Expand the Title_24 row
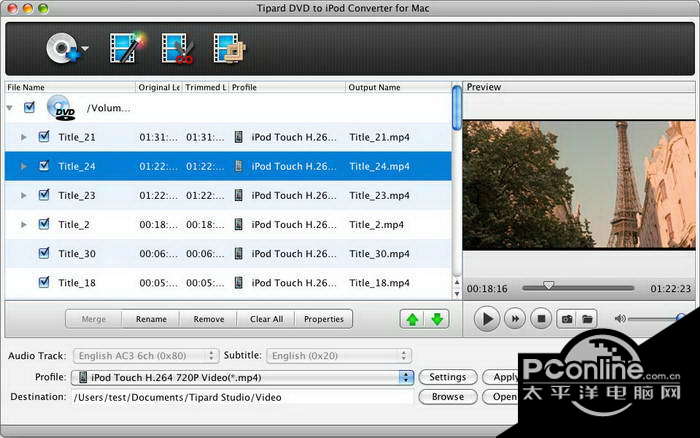This screenshot has width=700, height=438. click(x=24, y=166)
